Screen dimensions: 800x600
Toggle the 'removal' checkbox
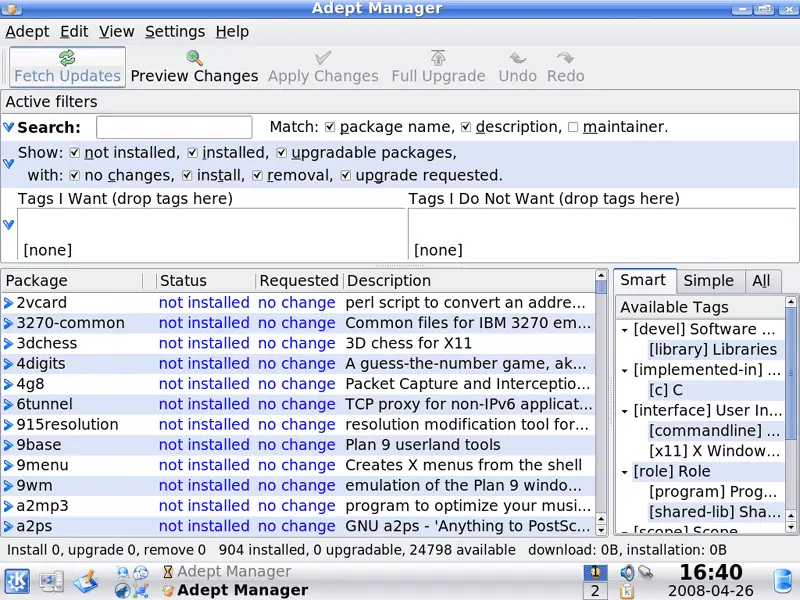coord(257,176)
